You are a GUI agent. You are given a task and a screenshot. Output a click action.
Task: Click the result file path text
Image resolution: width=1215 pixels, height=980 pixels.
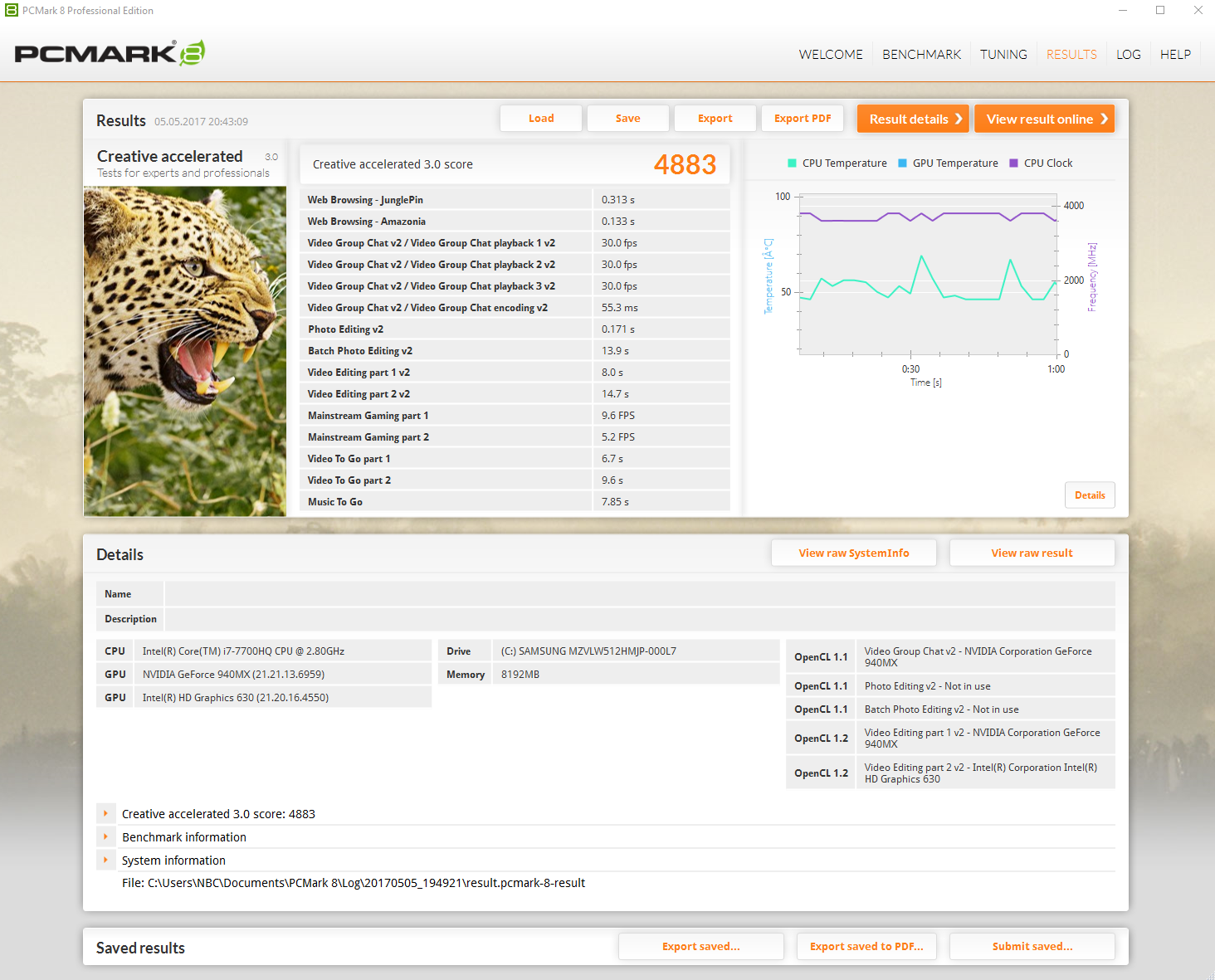(x=354, y=883)
